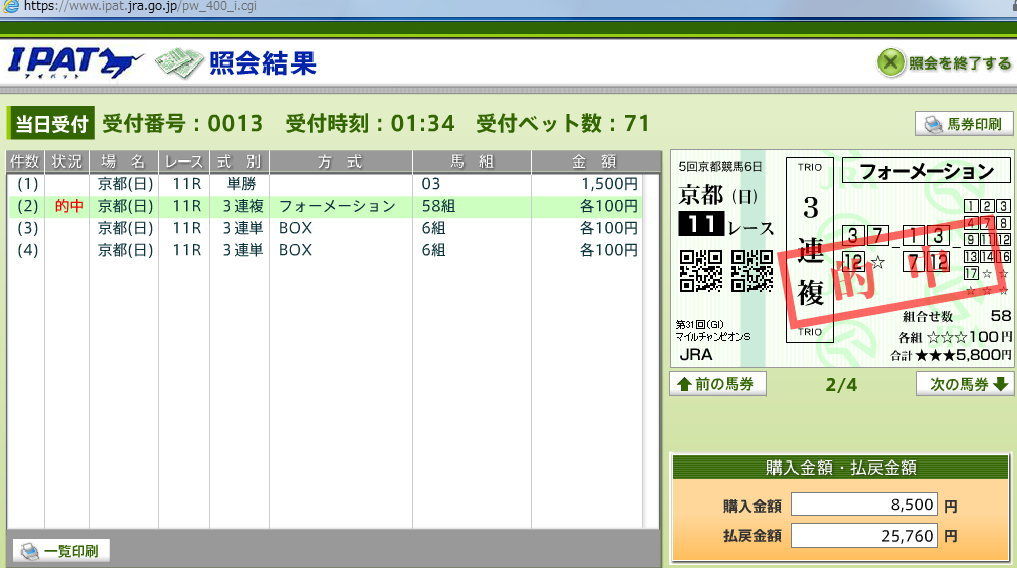Image resolution: width=1017 pixels, height=568 pixels.
Task: Click 照会を終了する to end inquiry
Action: tap(944, 63)
